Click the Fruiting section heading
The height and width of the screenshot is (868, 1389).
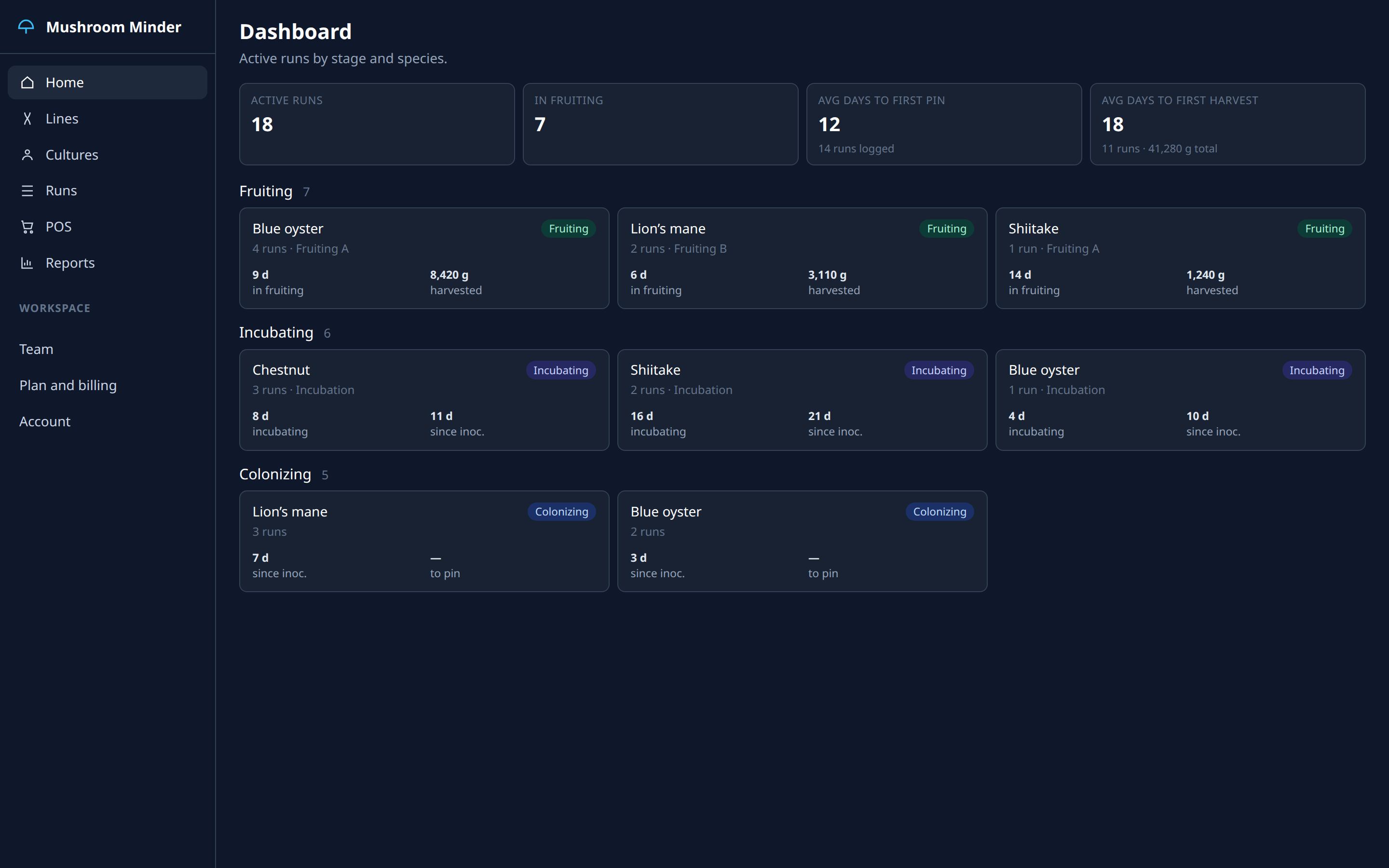pyautogui.click(x=266, y=191)
